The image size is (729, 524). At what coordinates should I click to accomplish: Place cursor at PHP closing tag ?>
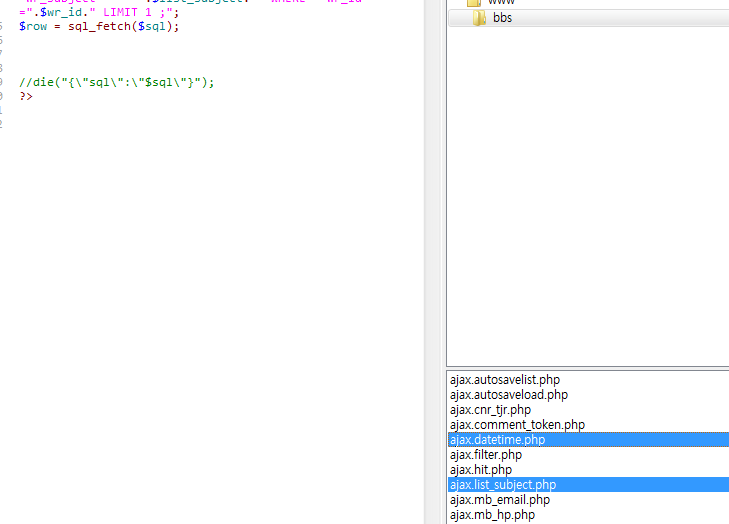(x=26, y=96)
